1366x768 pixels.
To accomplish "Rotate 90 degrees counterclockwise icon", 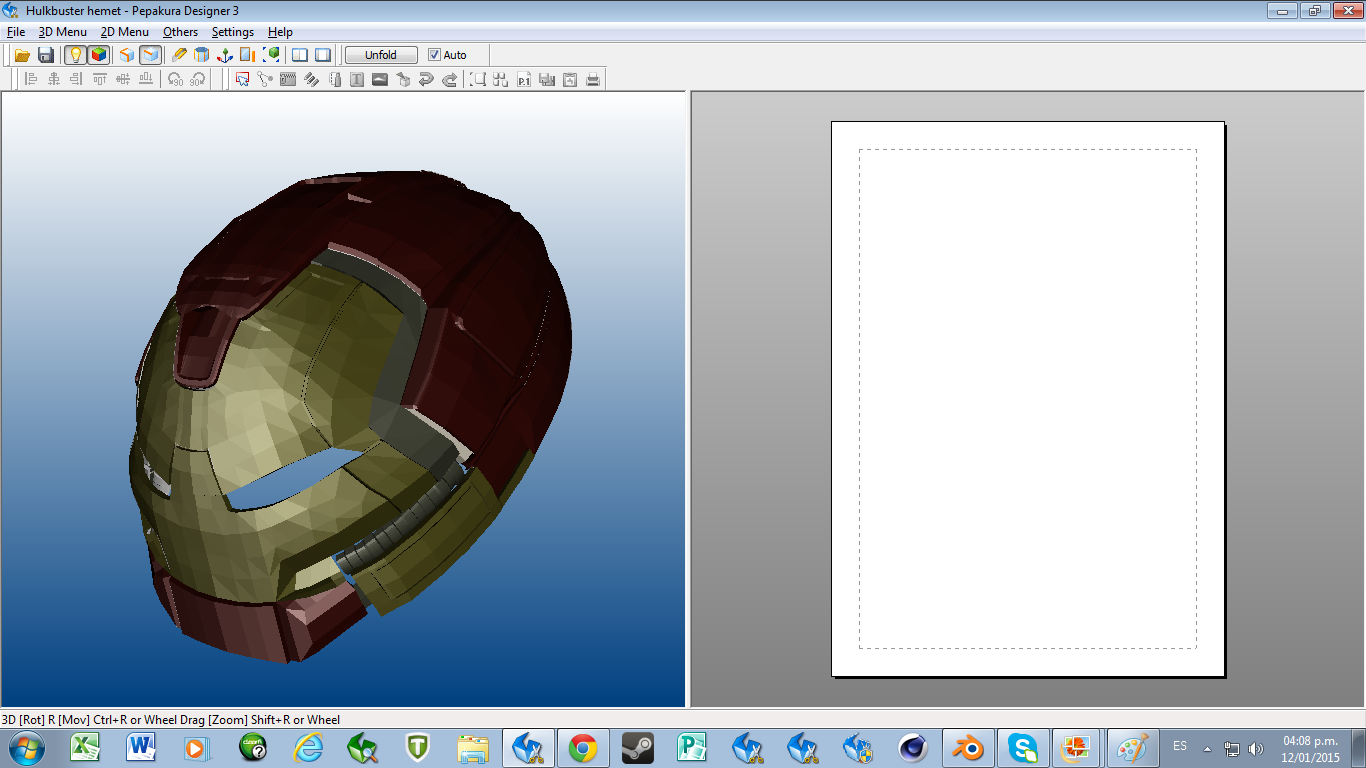I will pos(176,79).
